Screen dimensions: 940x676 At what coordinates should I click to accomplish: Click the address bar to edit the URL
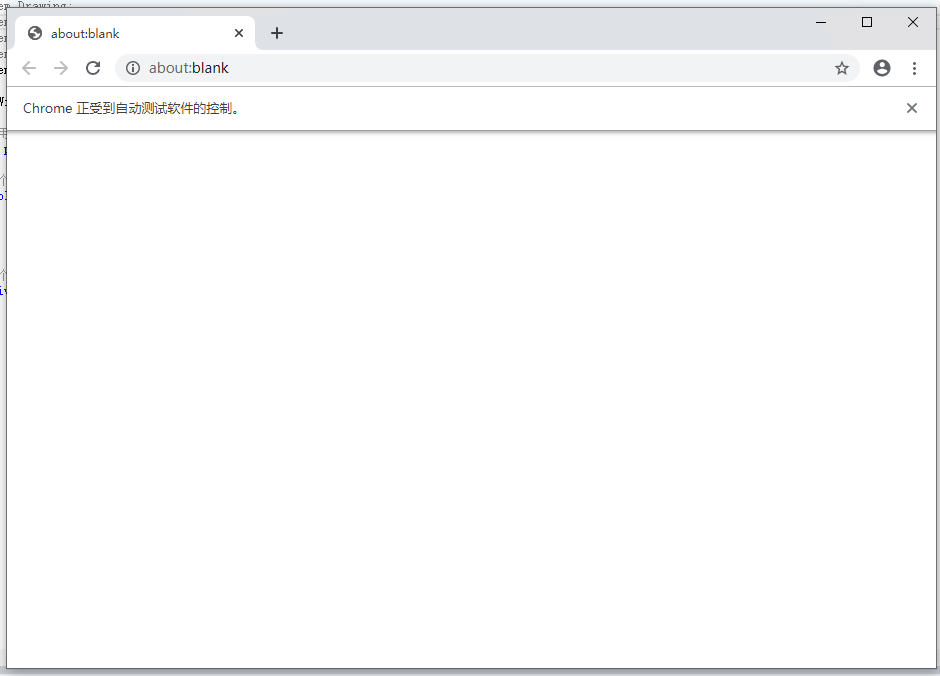(400, 68)
